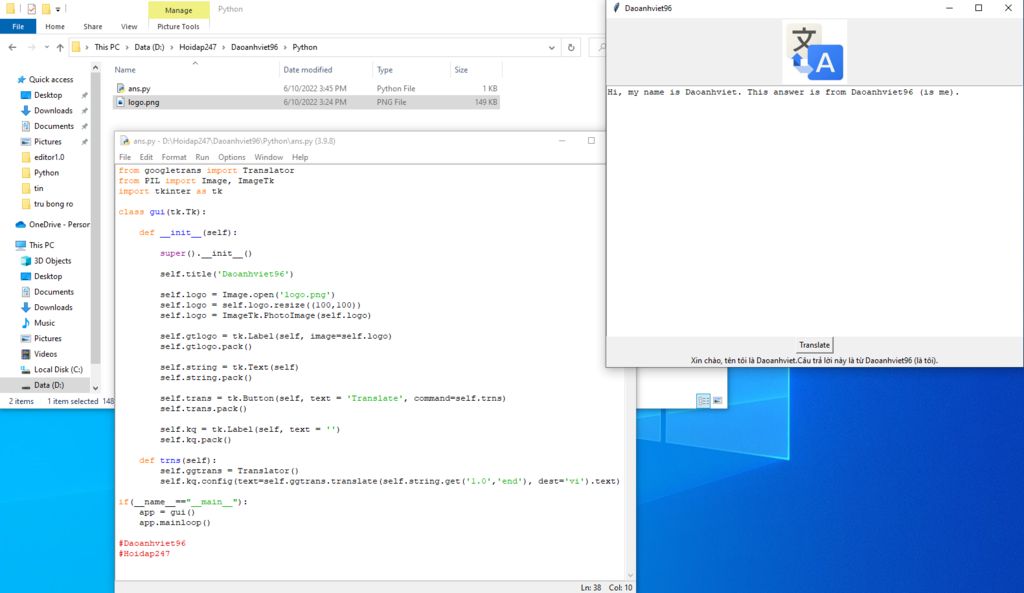The image size is (1024, 593).
Task: Click the folder icon at the start of the address bar
Action: tap(76, 47)
